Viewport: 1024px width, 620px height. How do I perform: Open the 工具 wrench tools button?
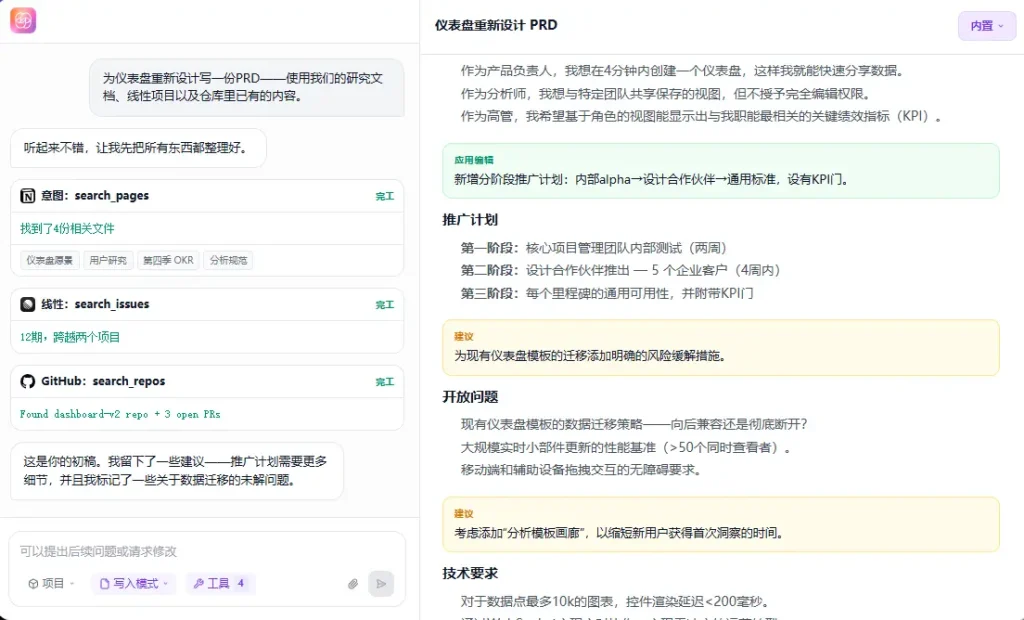220,583
